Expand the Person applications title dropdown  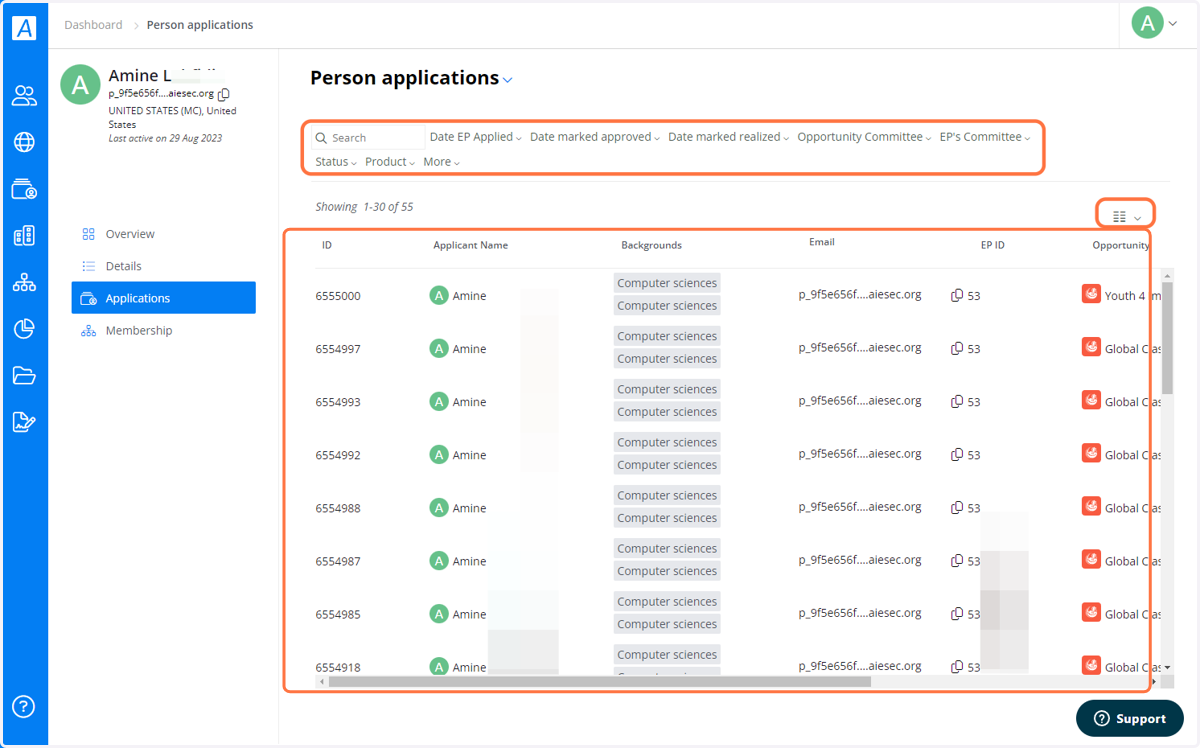pyautogui.click(x=508, y=80)
